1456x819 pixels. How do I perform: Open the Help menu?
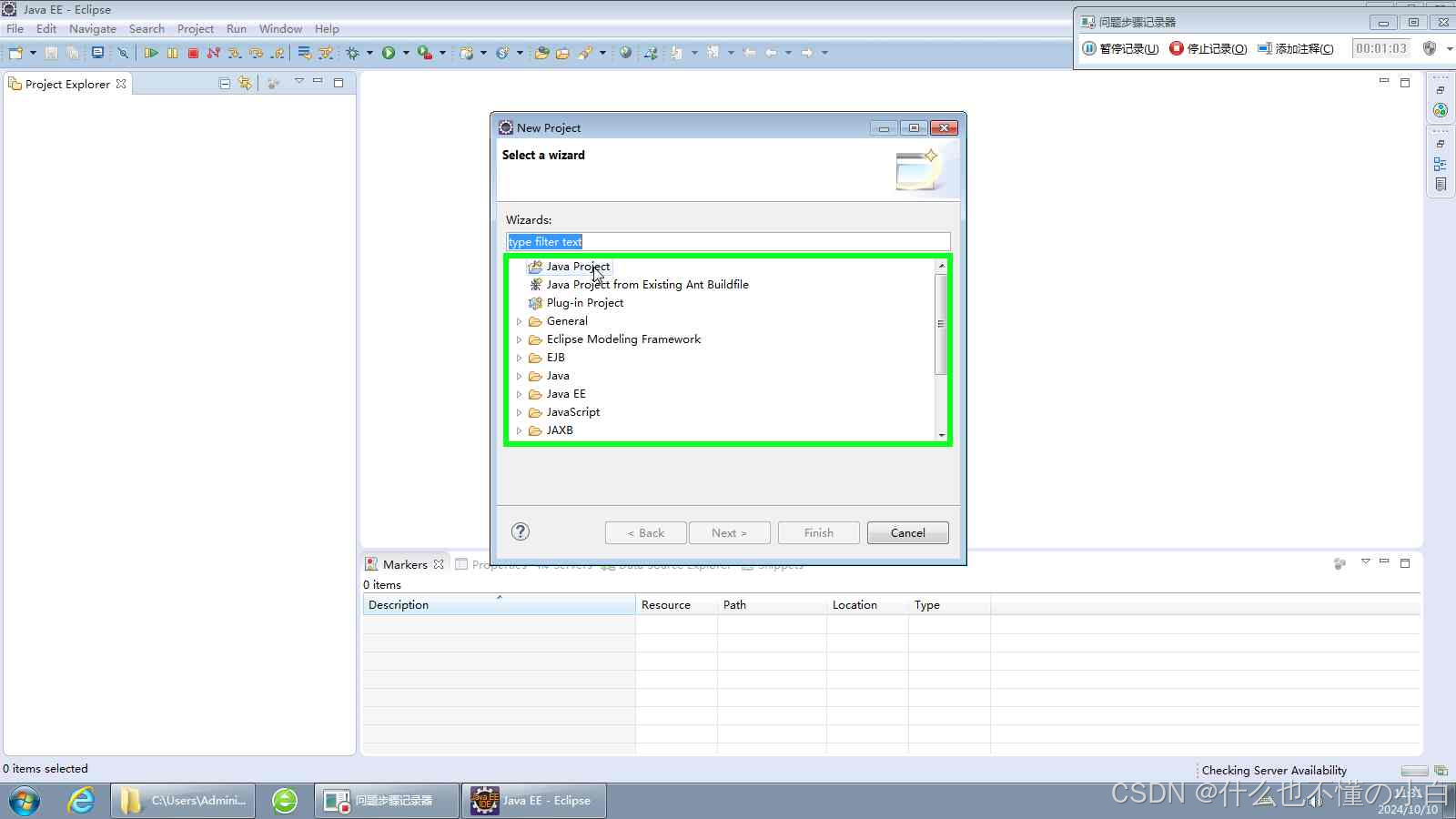coord(327,29)
